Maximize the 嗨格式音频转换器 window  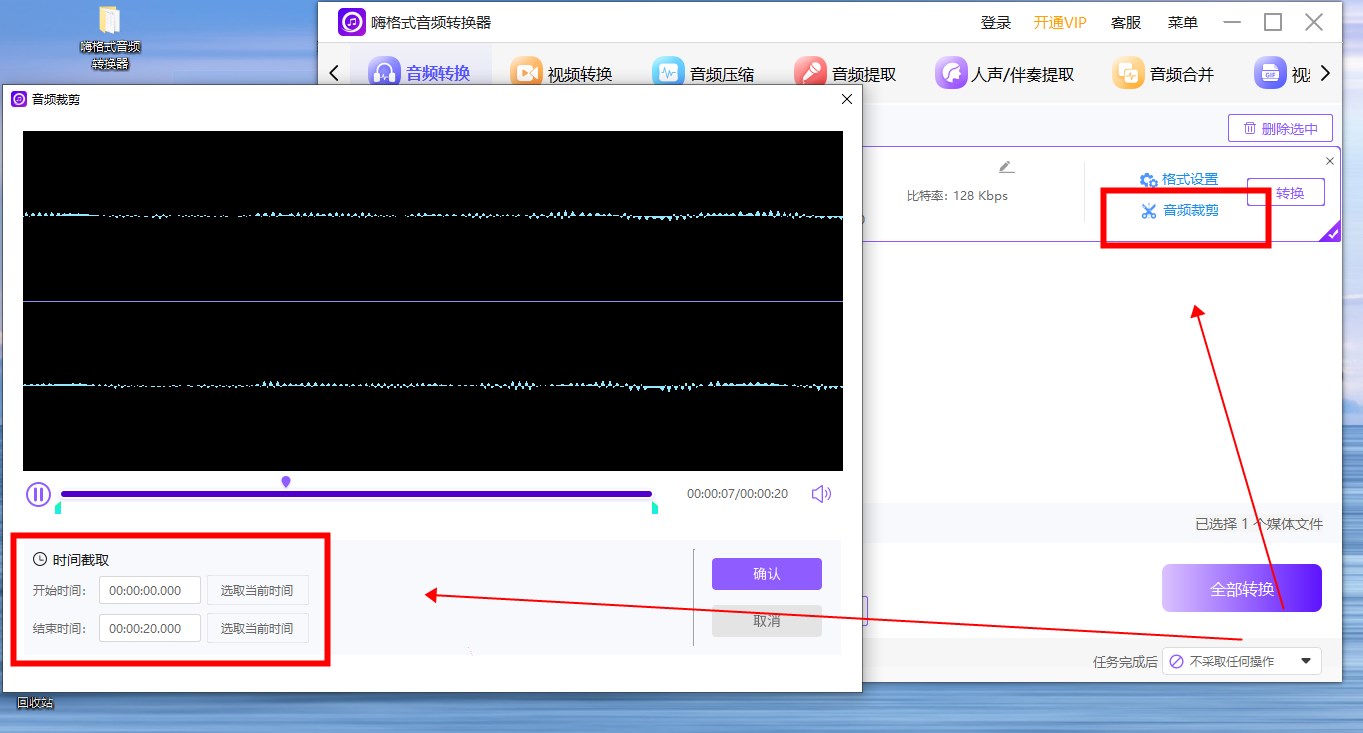1273,22
